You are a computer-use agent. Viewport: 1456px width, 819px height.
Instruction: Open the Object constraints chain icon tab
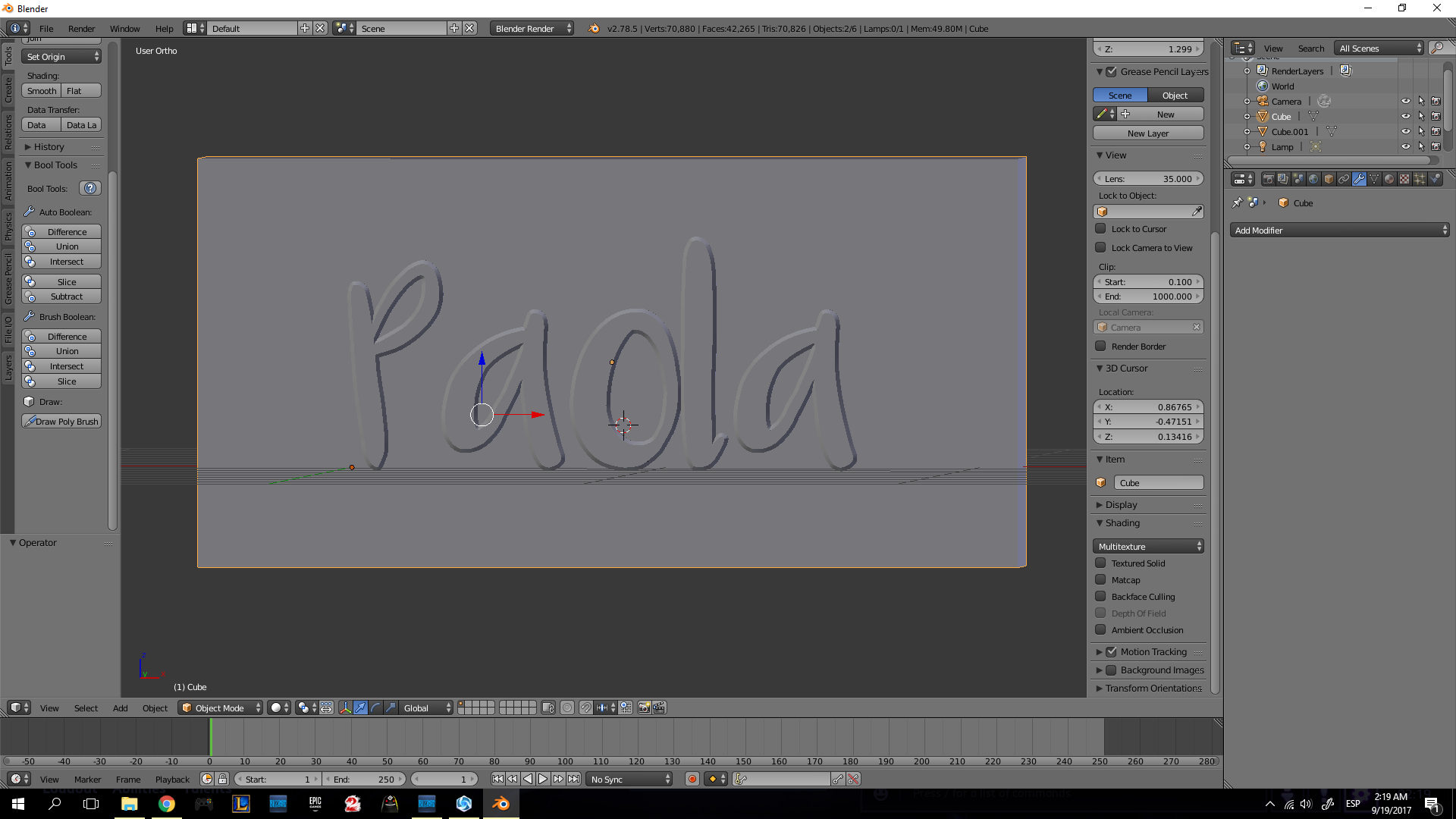click(1344, 179)
